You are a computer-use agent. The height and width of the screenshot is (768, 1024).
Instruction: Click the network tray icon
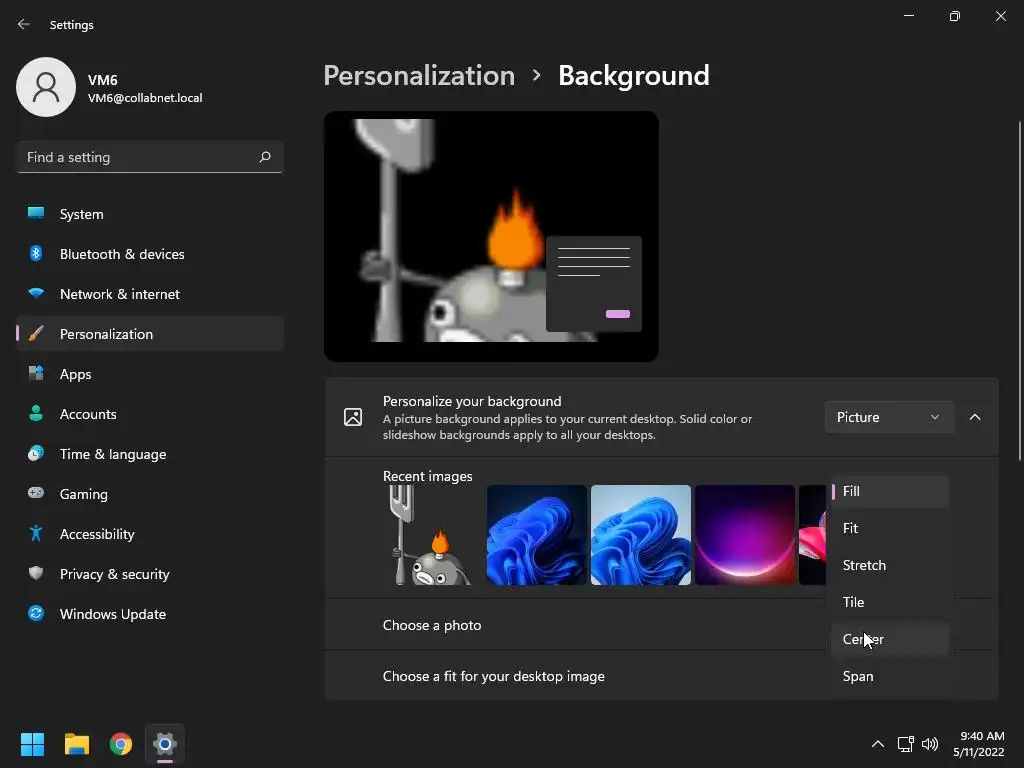click(x=905, y=744)
